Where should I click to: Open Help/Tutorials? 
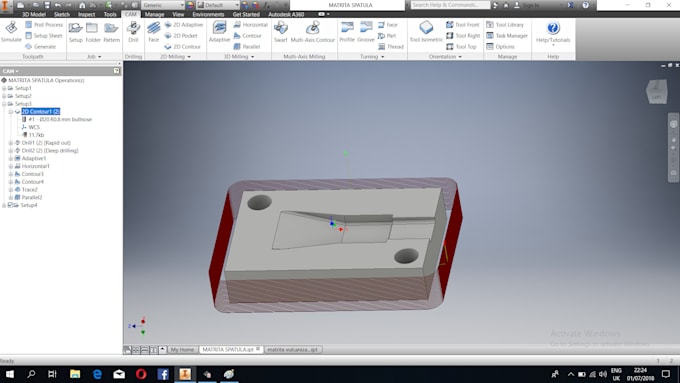coord(553,32)
